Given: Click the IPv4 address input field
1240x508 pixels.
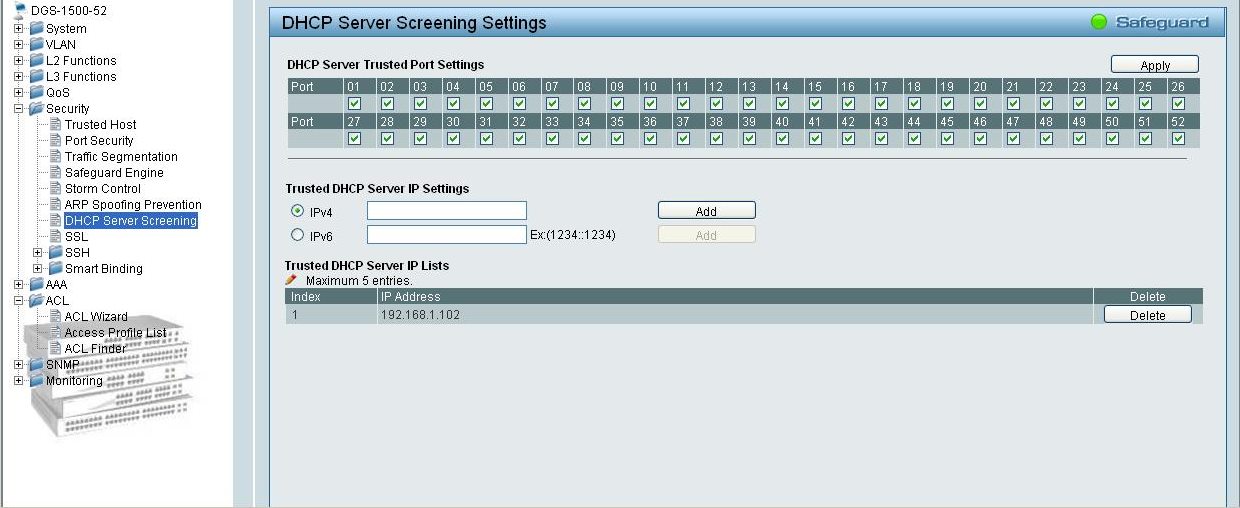Looking at the screenshot, I should tap(446, 211).
